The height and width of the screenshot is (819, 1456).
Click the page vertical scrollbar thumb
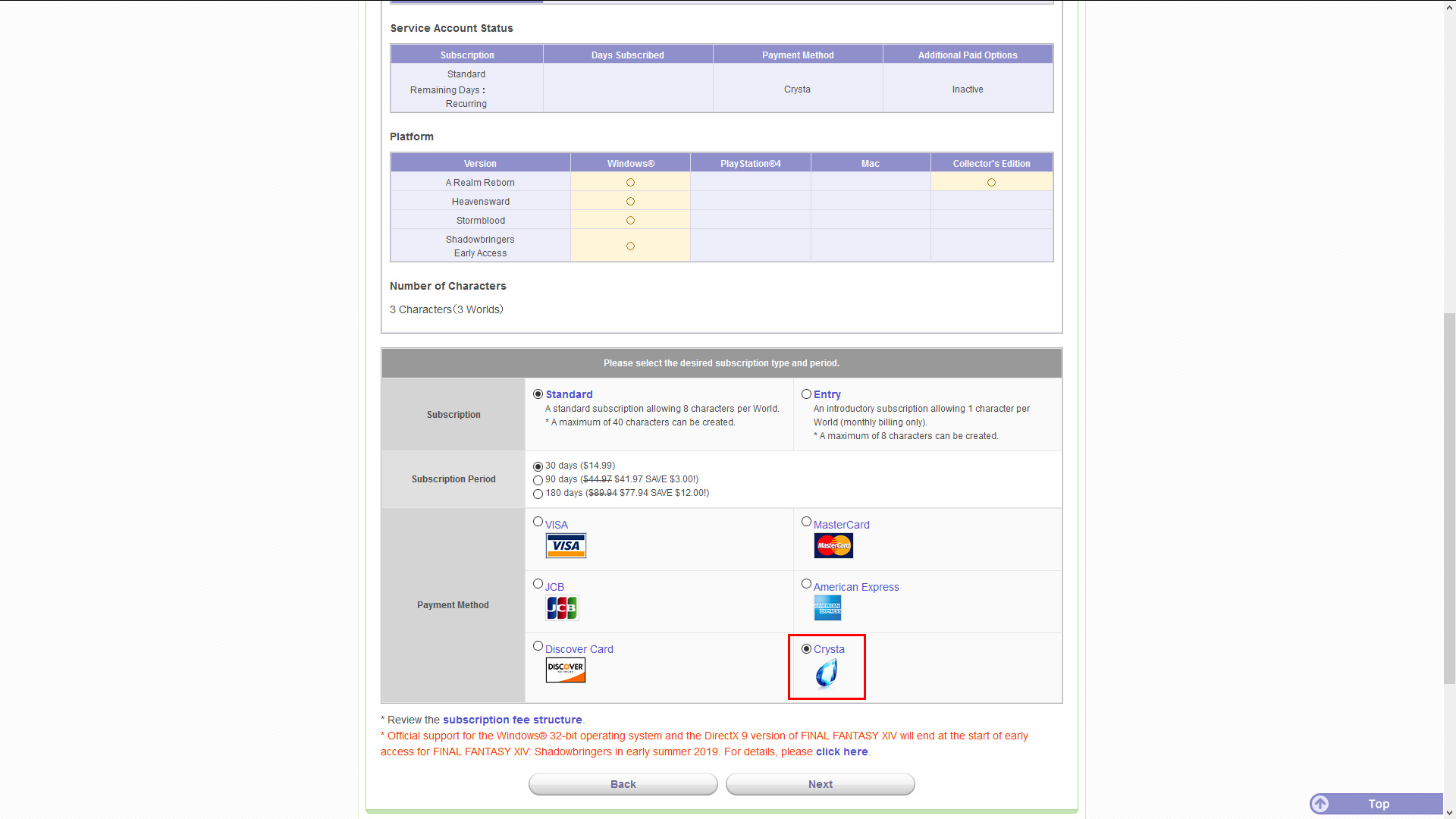click(1449, 498)
